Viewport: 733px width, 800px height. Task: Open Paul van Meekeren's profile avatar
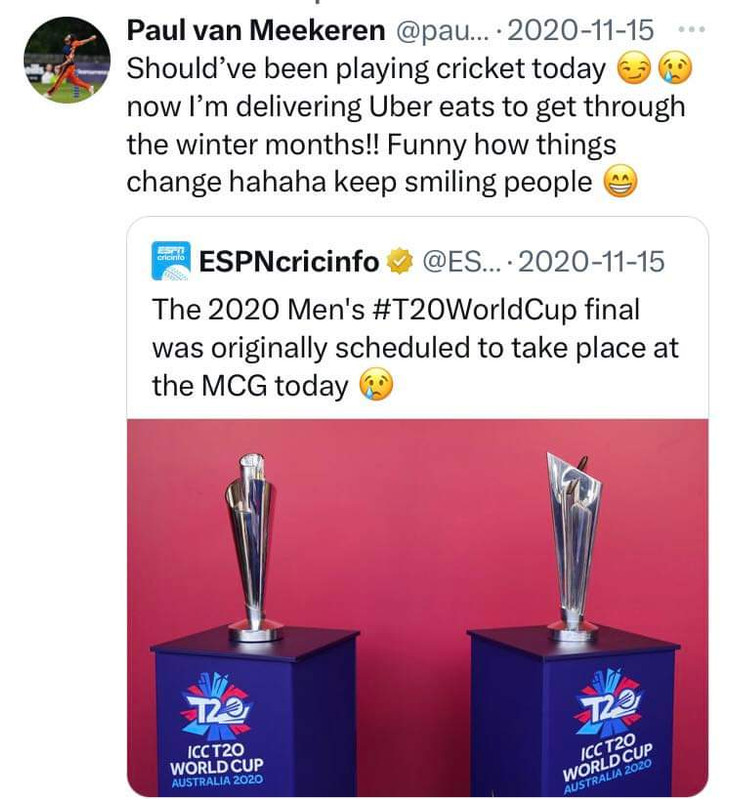[x=67, y=60]
